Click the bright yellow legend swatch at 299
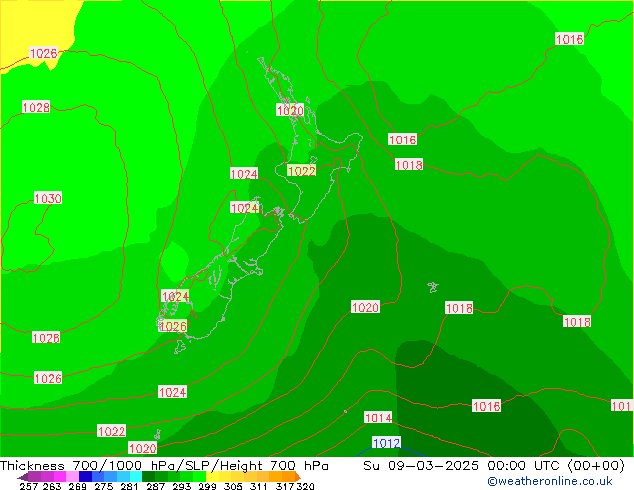 pos(213,476)
